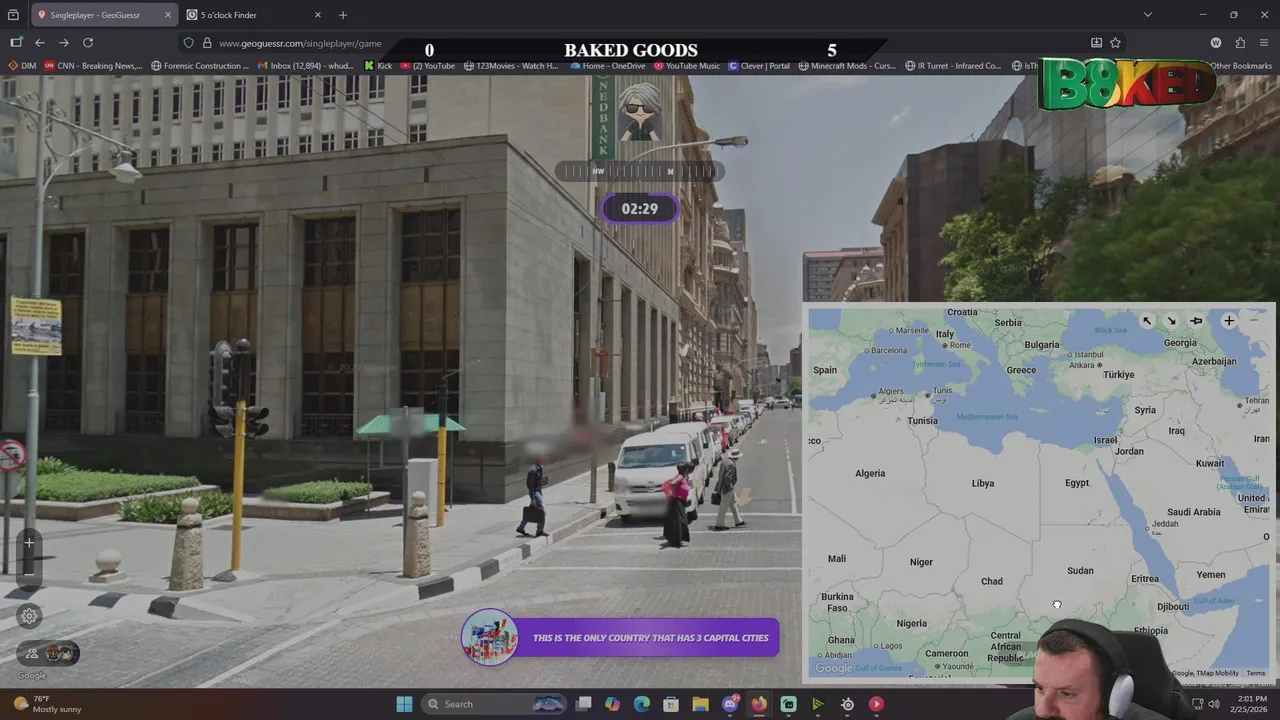
Task: Open a new browser tab
Action: [x=343, y=15]
